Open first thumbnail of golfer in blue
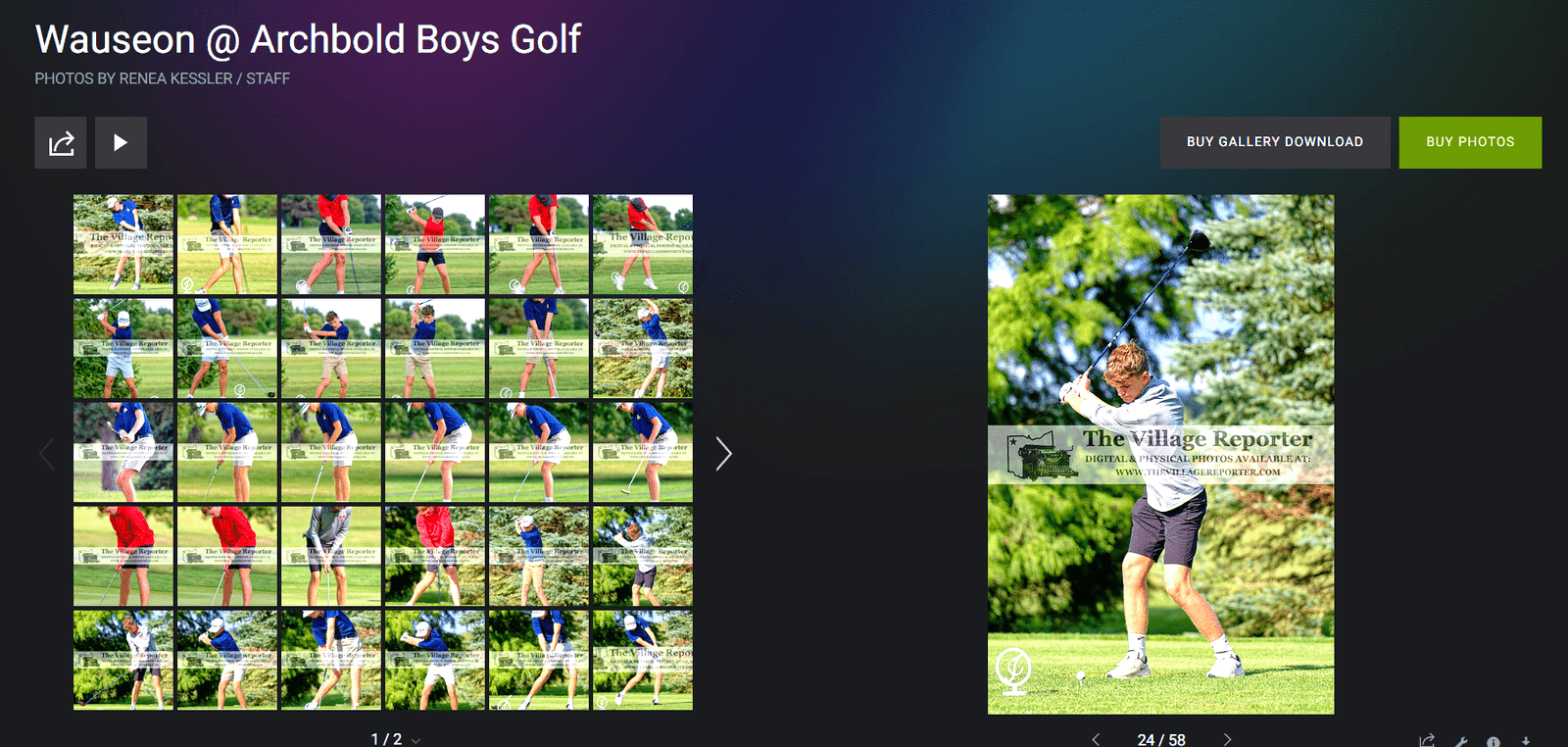 pyautogui.click(x=123, y=244)
